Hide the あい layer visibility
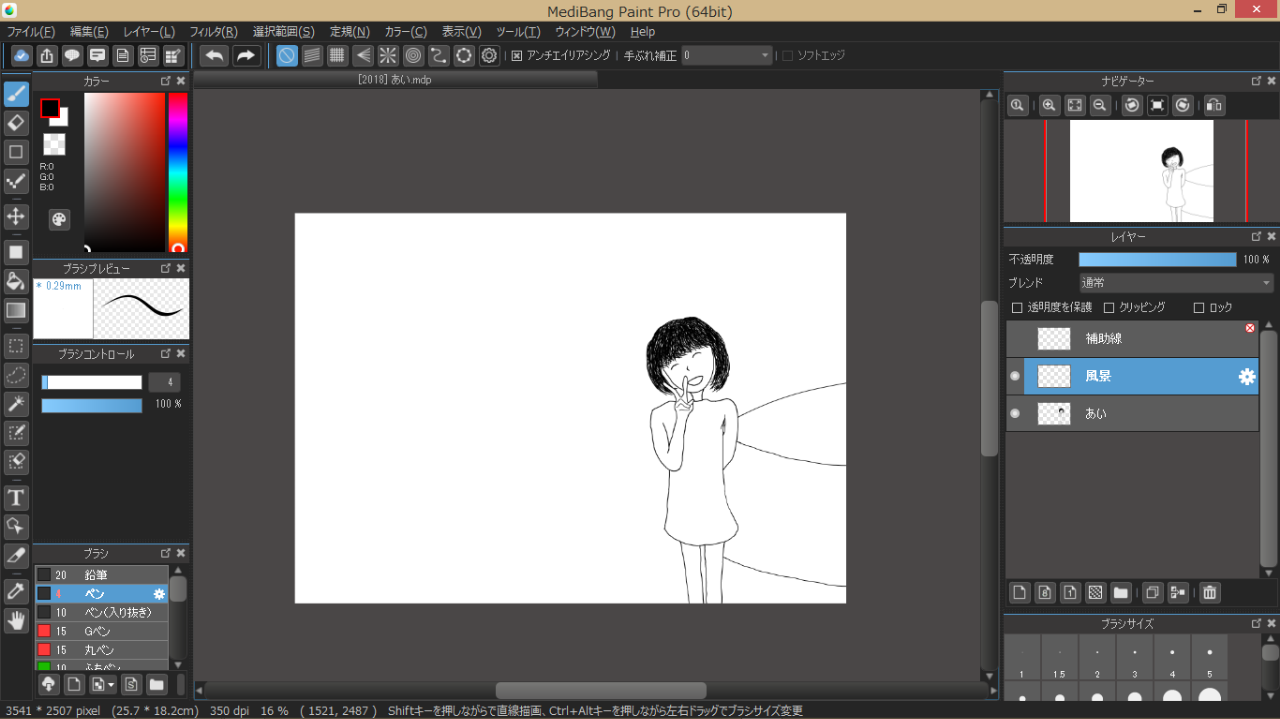 [1015, 413]
